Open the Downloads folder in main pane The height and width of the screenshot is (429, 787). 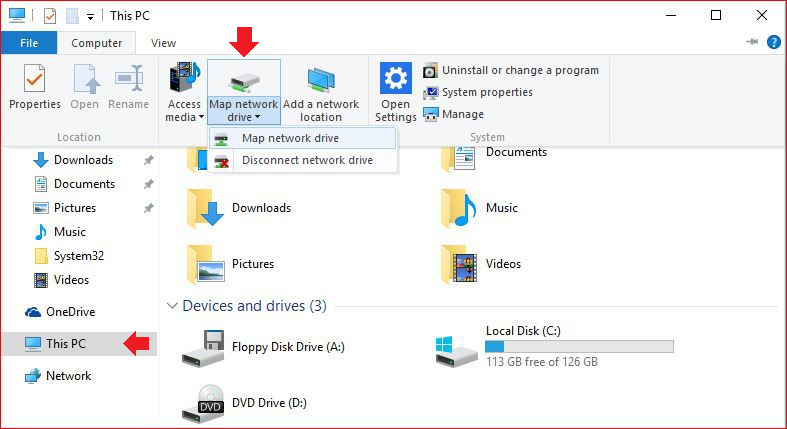point(238,208)
